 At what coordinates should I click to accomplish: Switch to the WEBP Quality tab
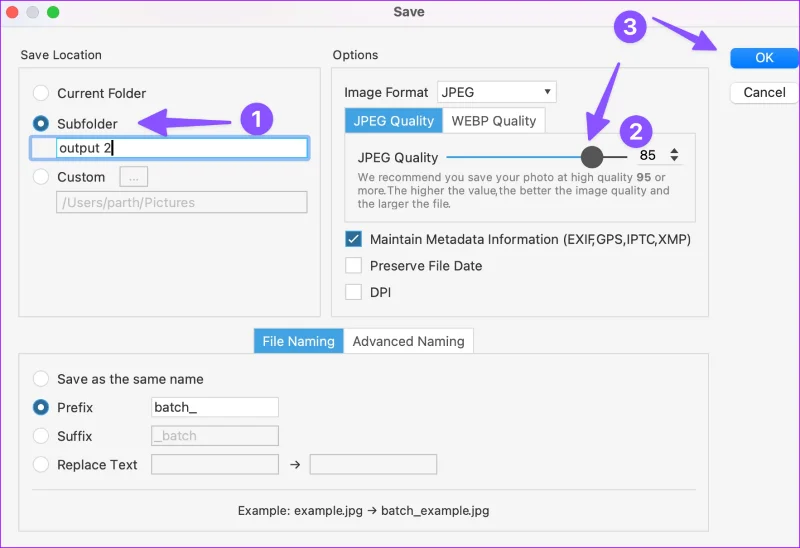click(x=493, y=121)
